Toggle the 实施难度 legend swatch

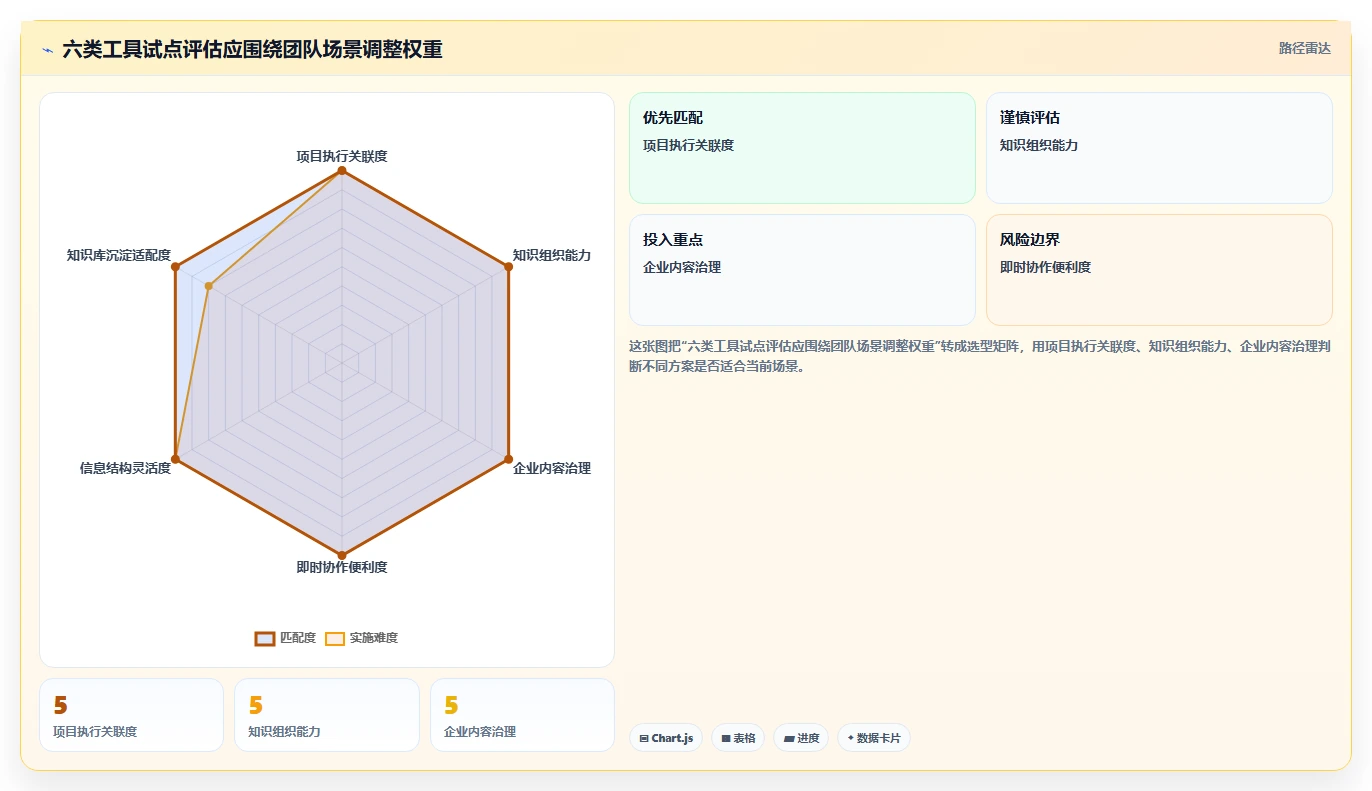pyautogui.click(x=335, y=638)
